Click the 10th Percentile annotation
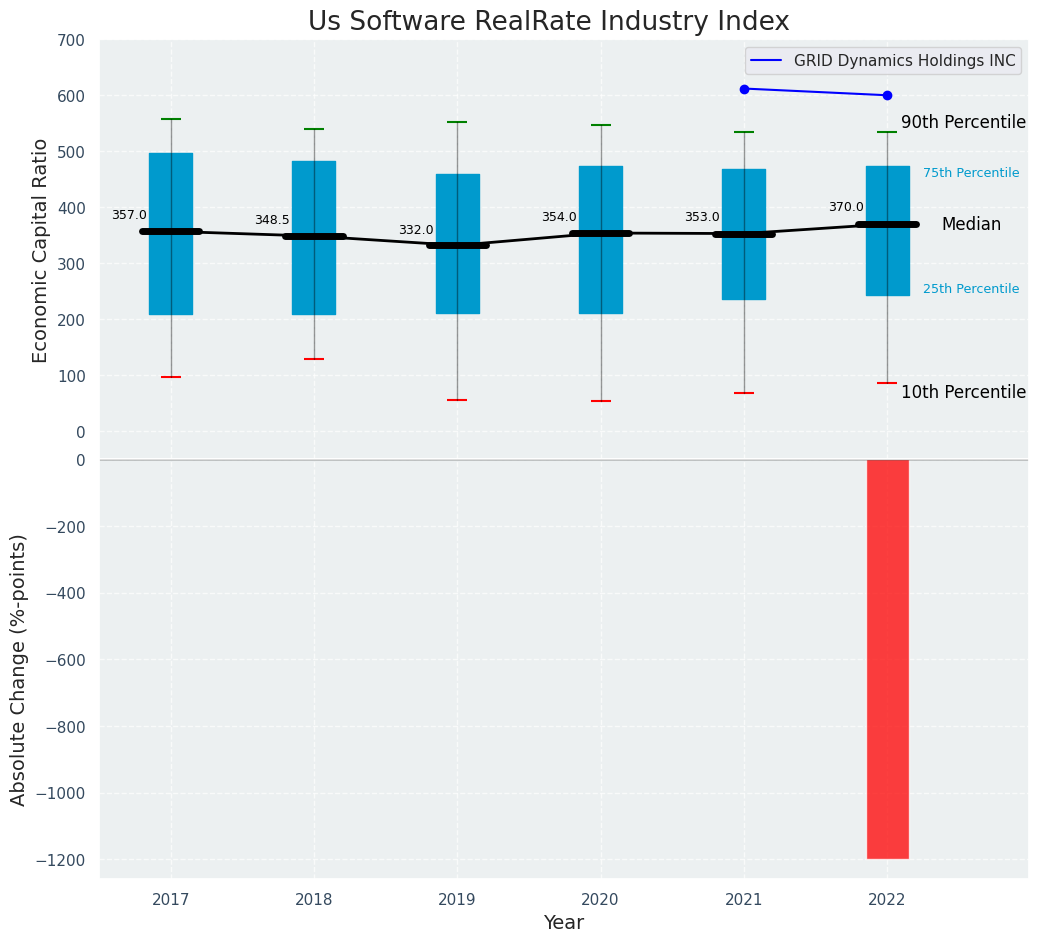 pyautogui.click(x=963, y=392)
